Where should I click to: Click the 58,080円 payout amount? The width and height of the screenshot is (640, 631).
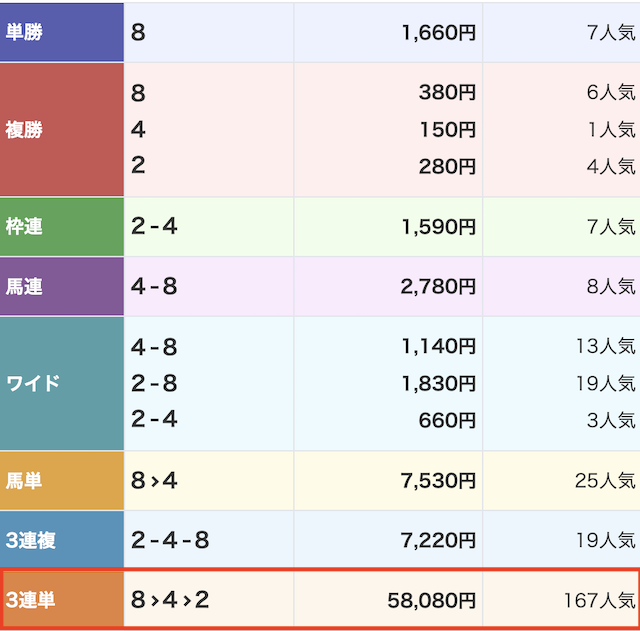click(431, 600)
